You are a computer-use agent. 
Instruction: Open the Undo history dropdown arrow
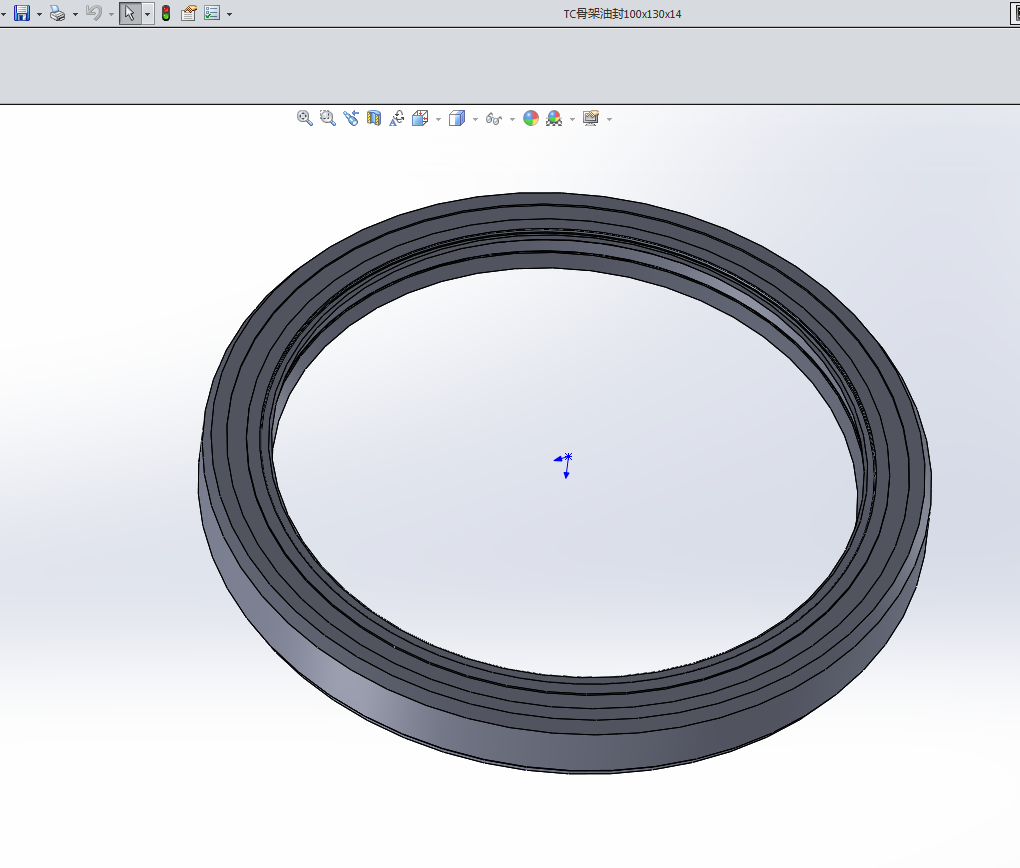point(111,14)
